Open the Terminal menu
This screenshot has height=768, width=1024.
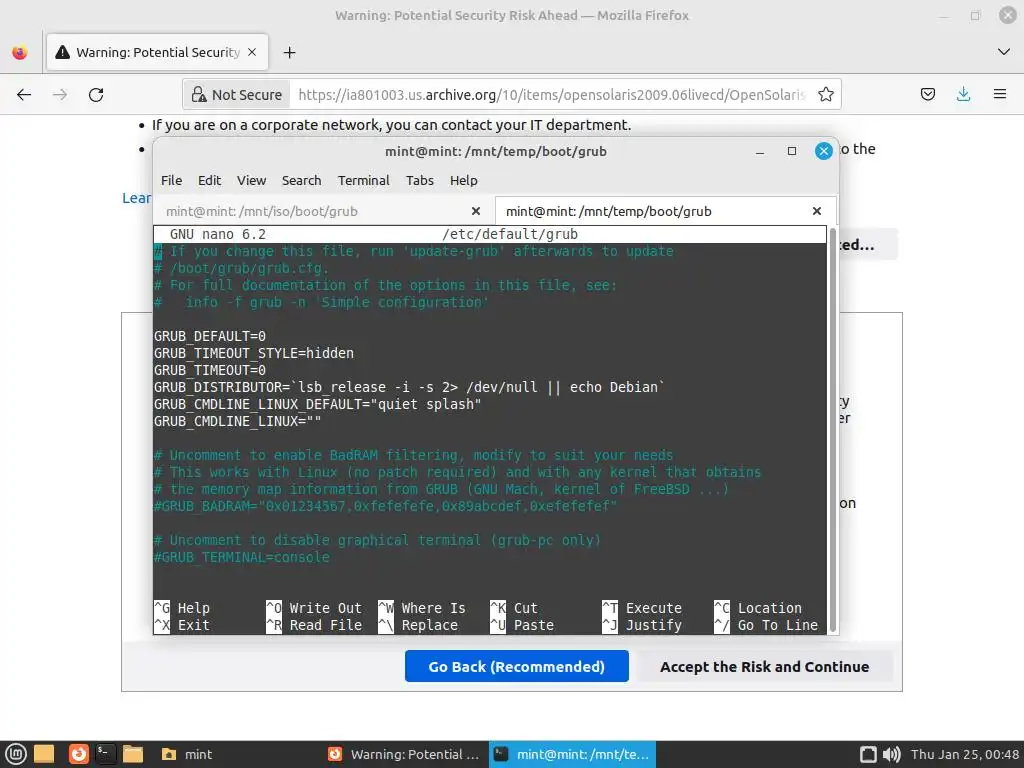(x=363, y=180)
